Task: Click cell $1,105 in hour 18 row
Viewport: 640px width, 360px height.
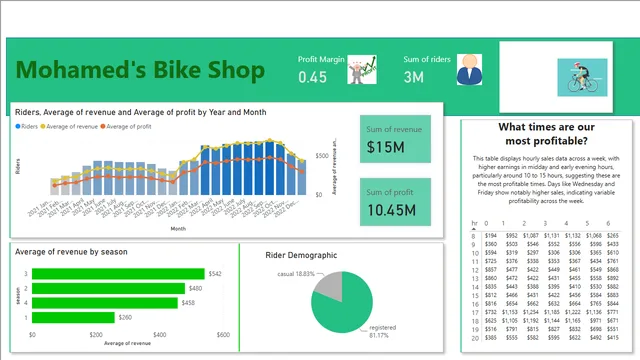Action: [x=510, y=320]
